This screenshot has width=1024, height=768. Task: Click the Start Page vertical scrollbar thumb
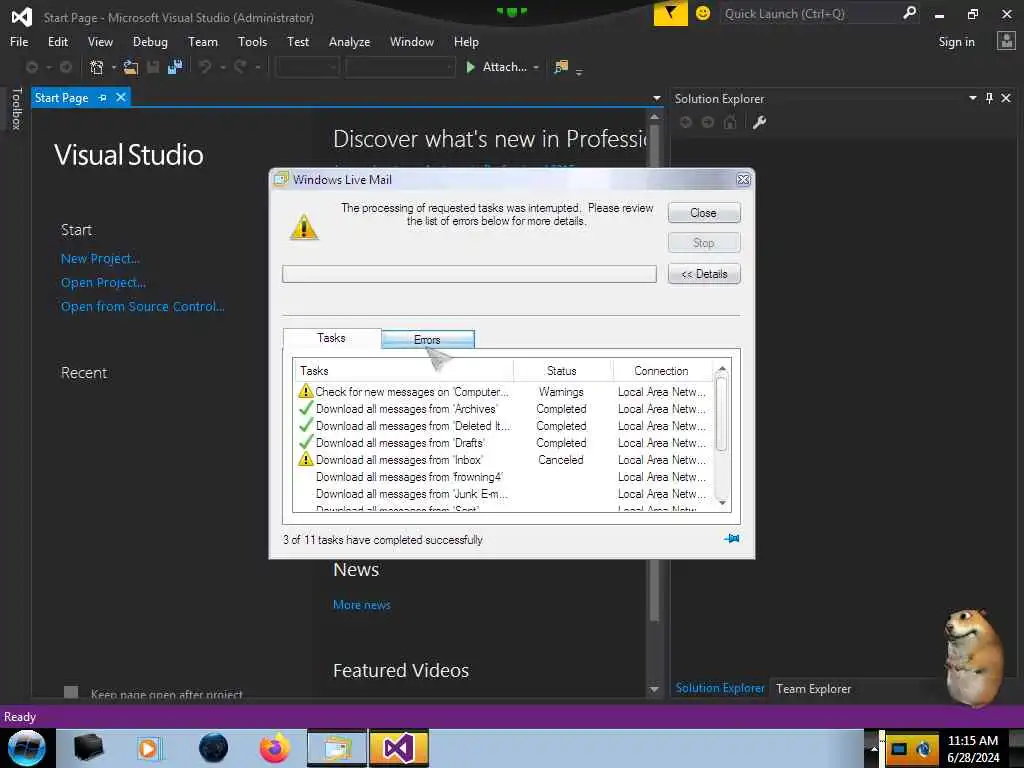coord(654,372)
